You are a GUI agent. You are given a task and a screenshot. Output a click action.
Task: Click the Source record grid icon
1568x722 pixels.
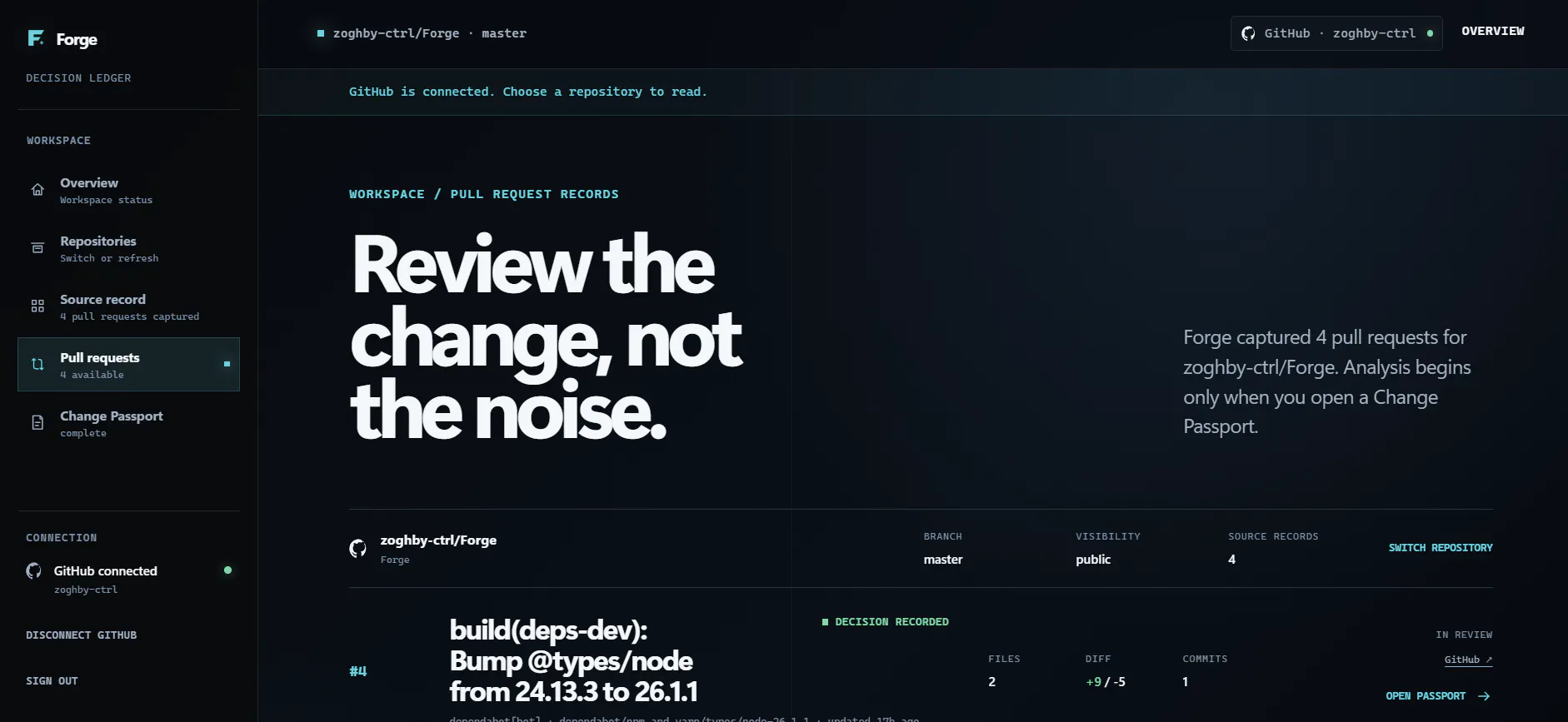tap(37, 306)
